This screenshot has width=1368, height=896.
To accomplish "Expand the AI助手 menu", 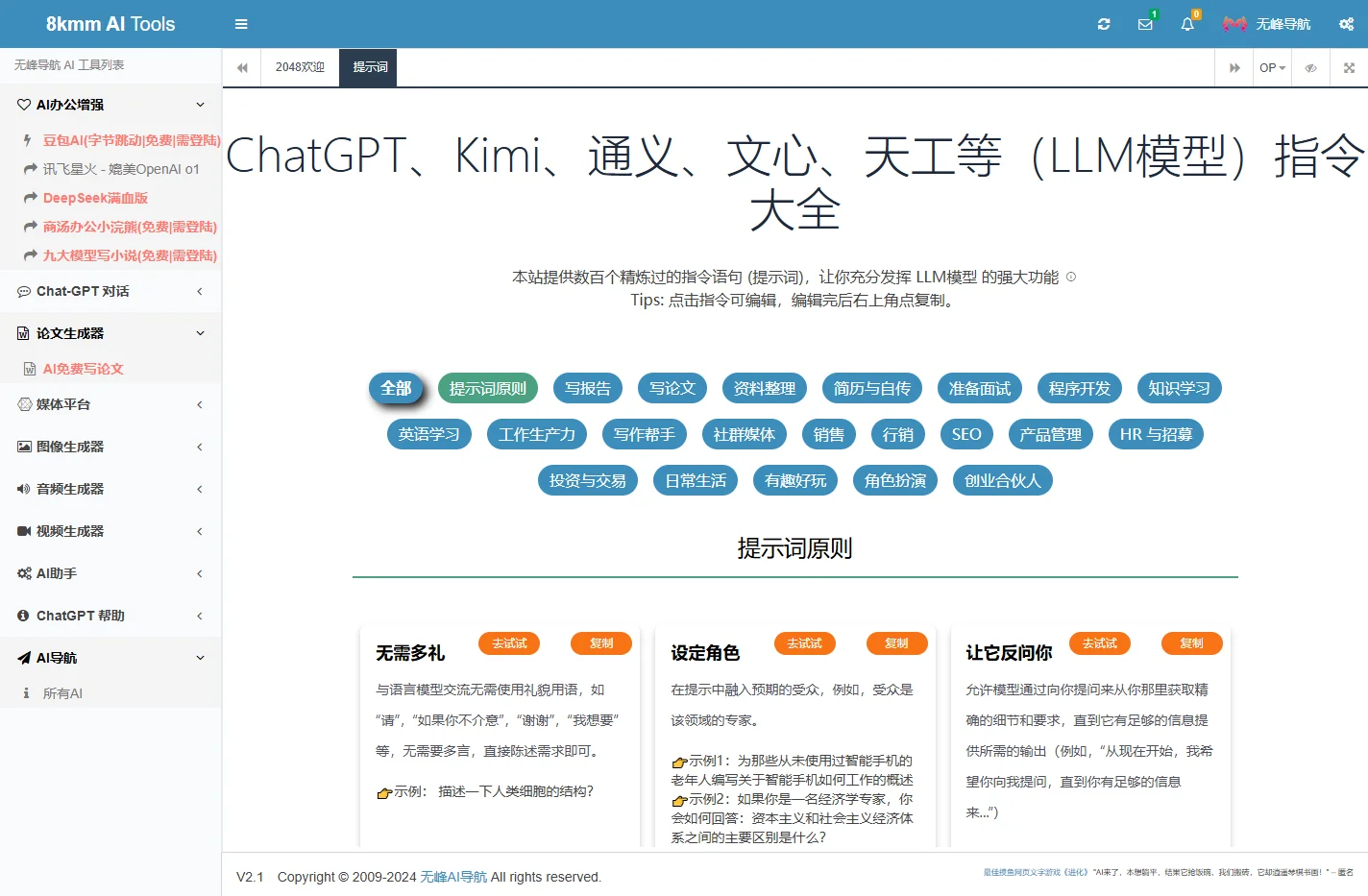I will coord(110,573).
